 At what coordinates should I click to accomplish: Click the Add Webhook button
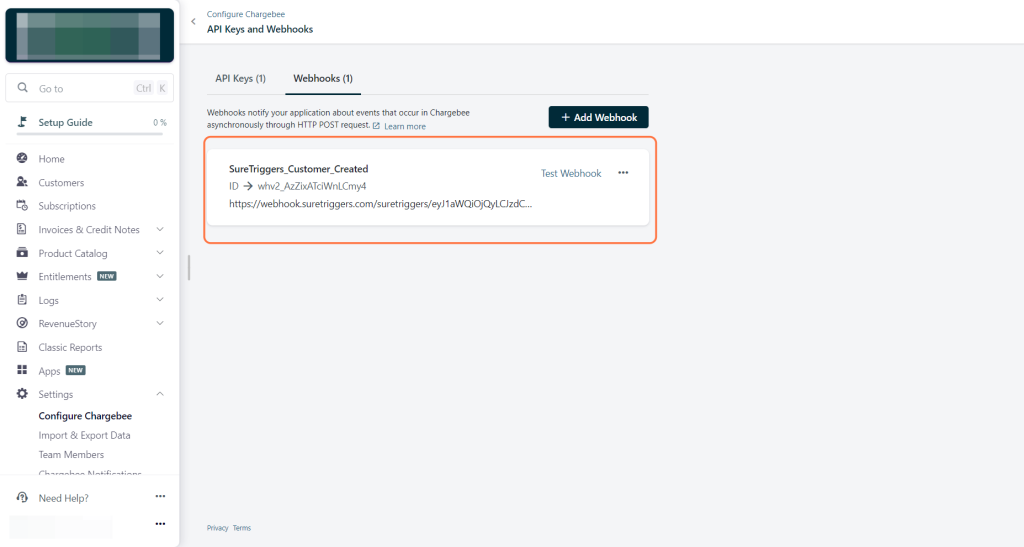598,117
